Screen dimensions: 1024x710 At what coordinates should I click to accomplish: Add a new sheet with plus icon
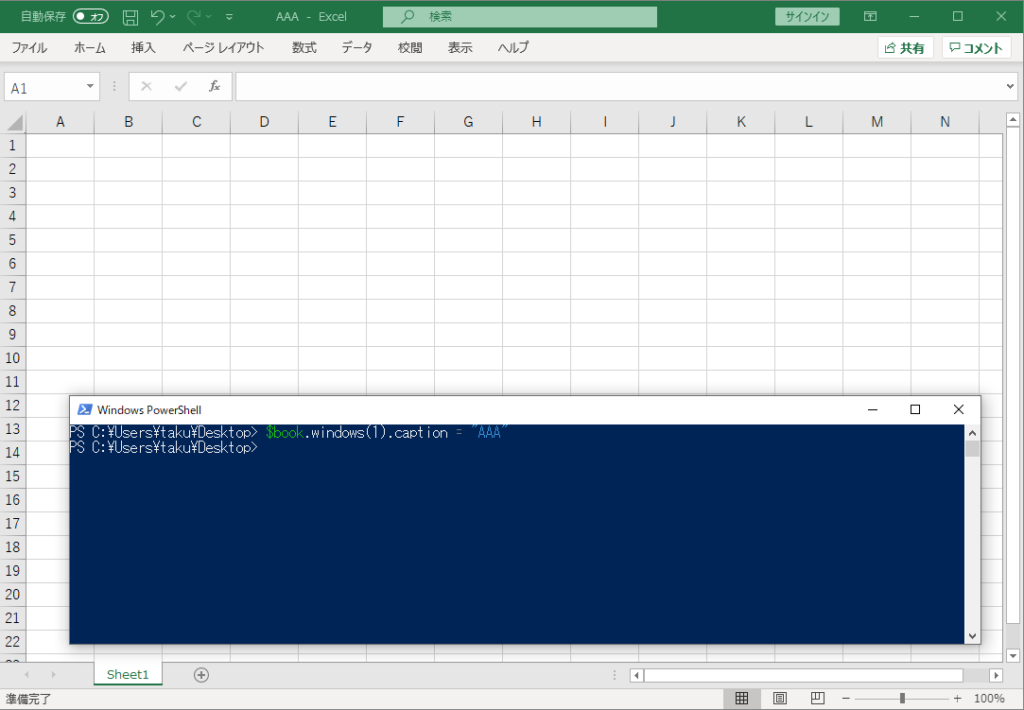pos(201,675)
